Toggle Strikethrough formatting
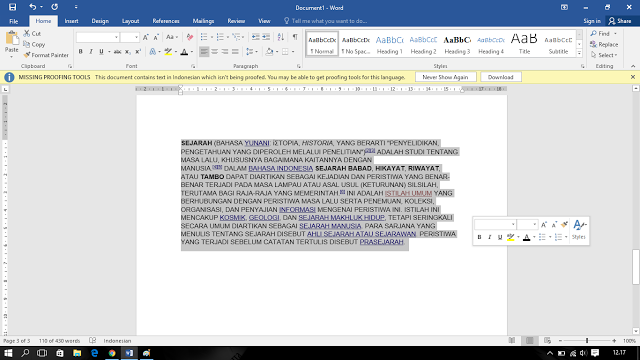The height and width of the screenshot is (360, 640). [x=117, y=52]
